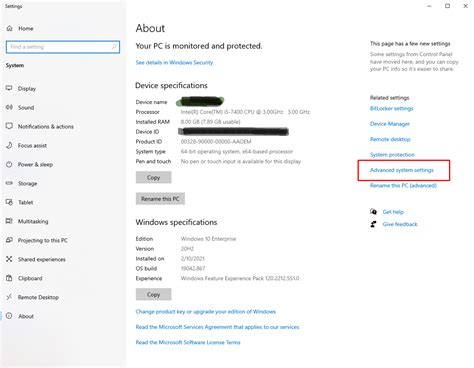The height and width of the screenshot is (368, 474).
Task: Select the Sound speaker icon
Action: click(x=9, y=107)
